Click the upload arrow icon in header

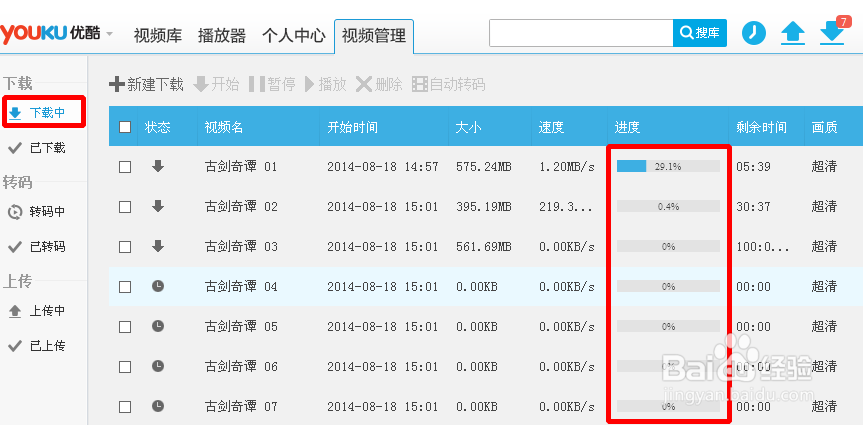(x=793, y=34)
